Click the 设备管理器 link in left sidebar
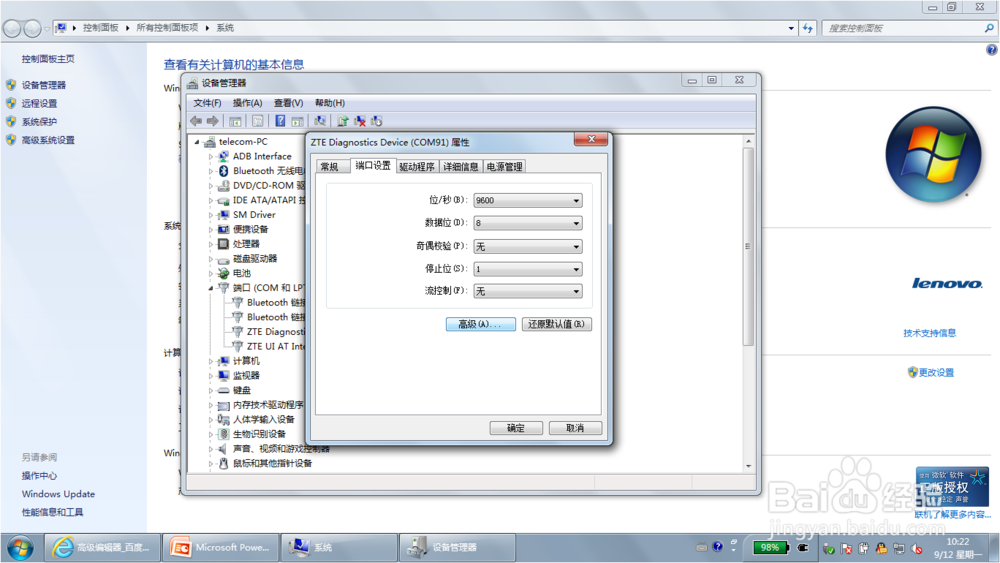The width and height of the screenshot is (1000, 563). point(44,85)
